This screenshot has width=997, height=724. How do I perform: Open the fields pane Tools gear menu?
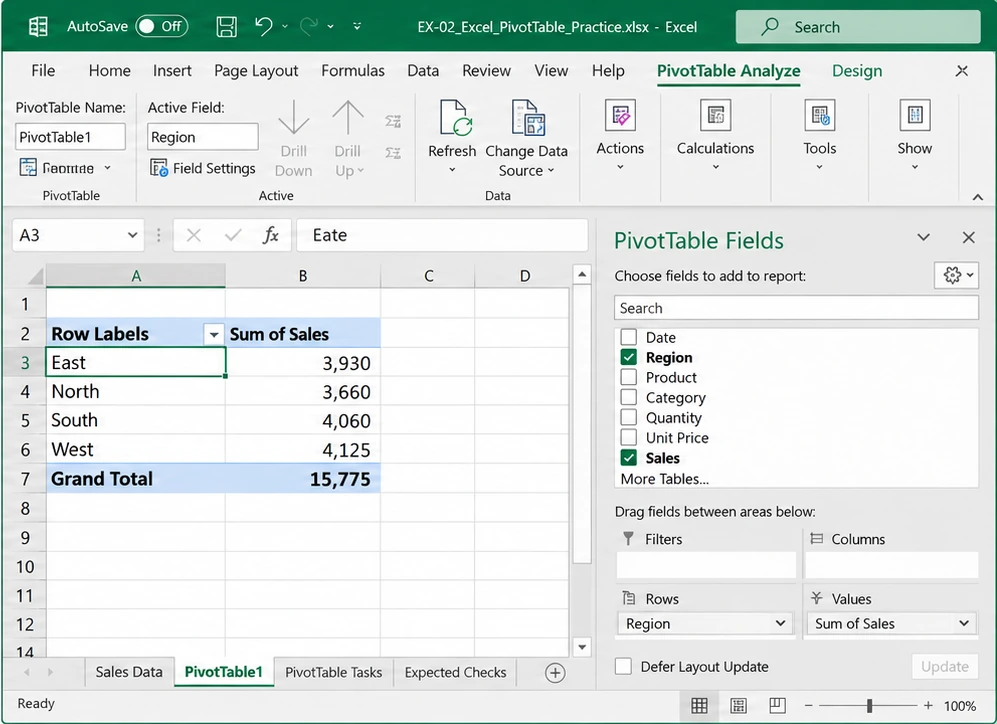click(x=957, y=275)
